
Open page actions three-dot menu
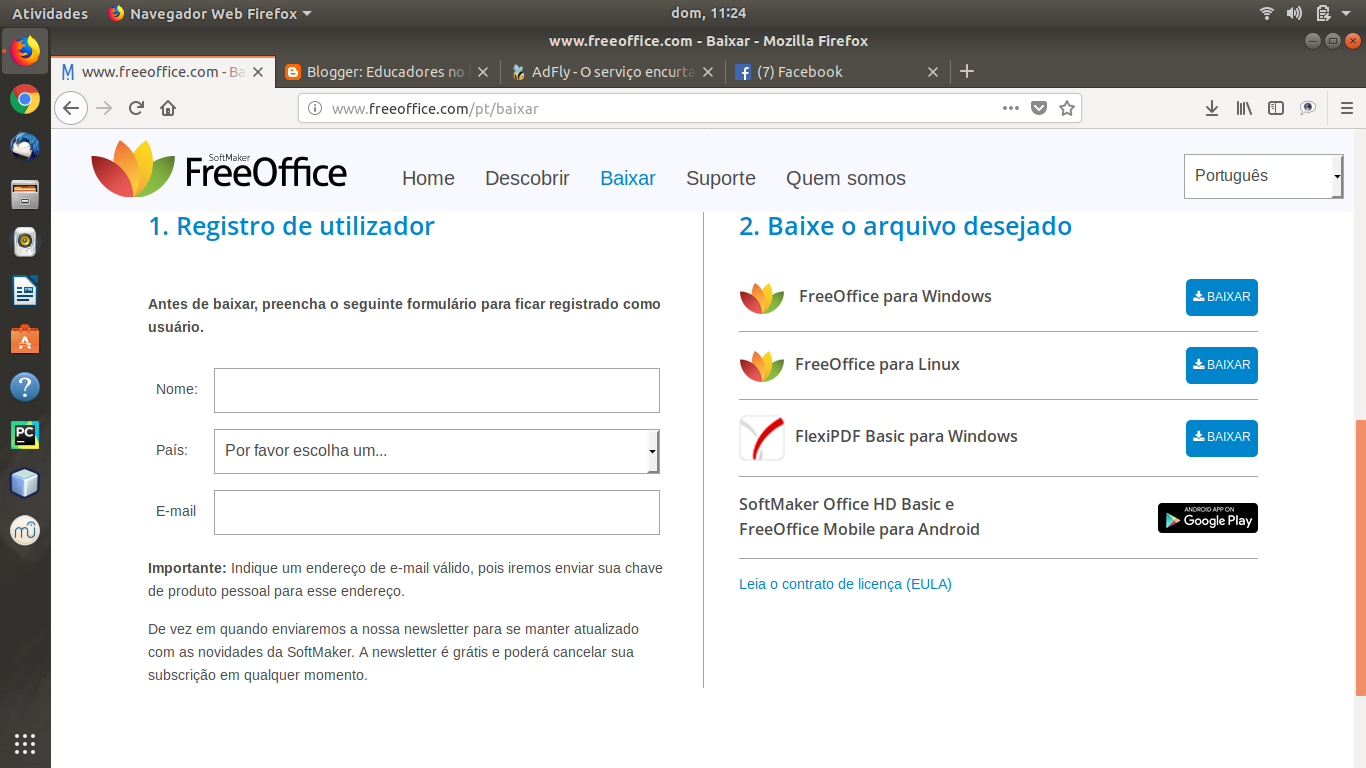point(1011,108)
